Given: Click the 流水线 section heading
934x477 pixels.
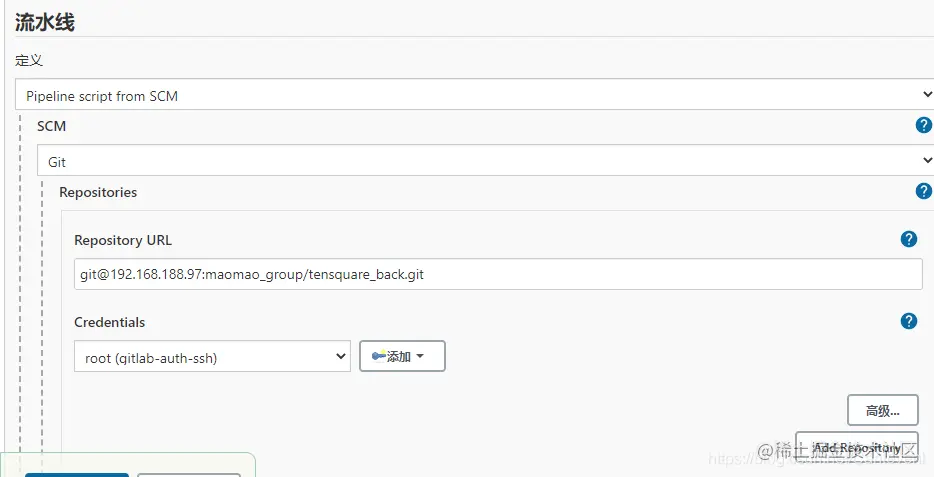Looking at the screenshot, I should (x=45, y=22).
